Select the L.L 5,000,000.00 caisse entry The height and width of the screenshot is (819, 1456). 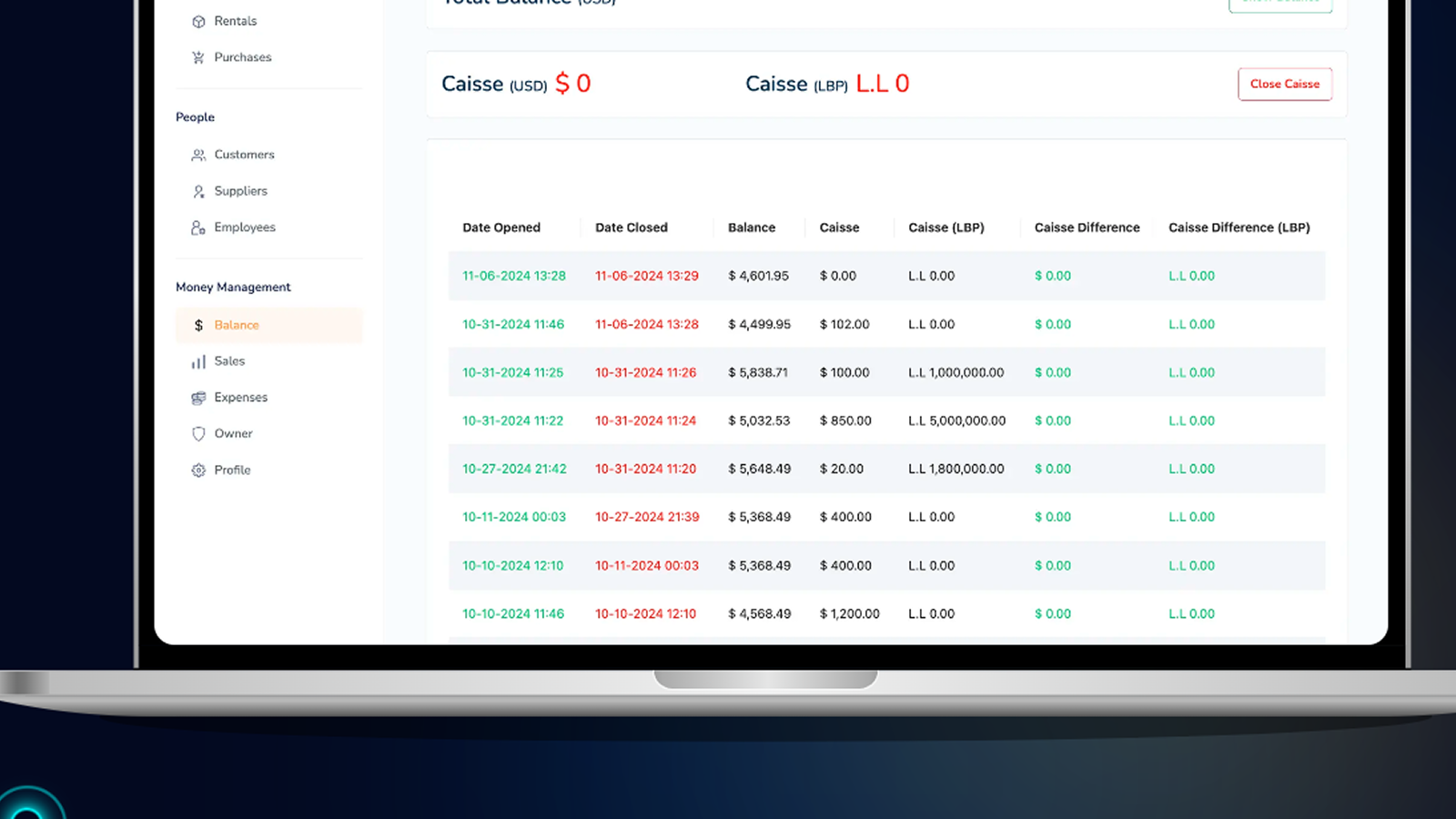click(x=956, y=420)
